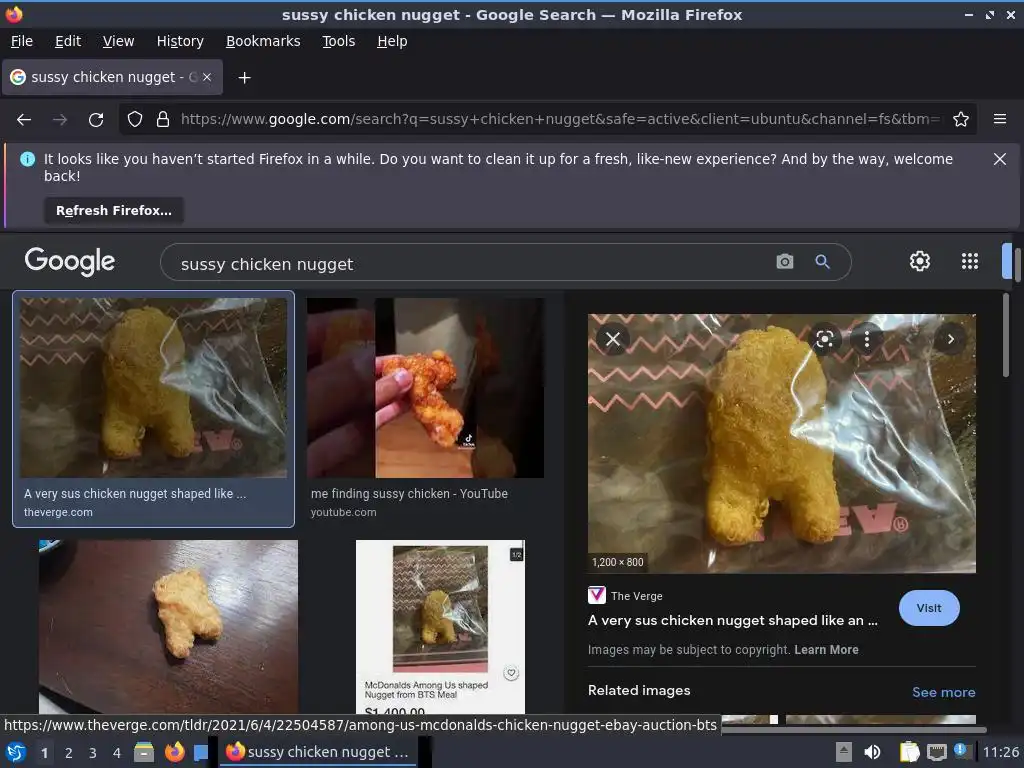Open the Google apps grid
Screen dimensions: 1024x768
(970, 261)
